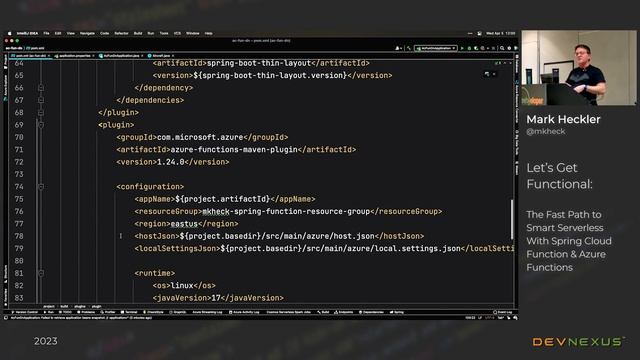This screenshot has height=360, width=640.
Task: Click the Build project hammer icon
Action: point(409,48)
